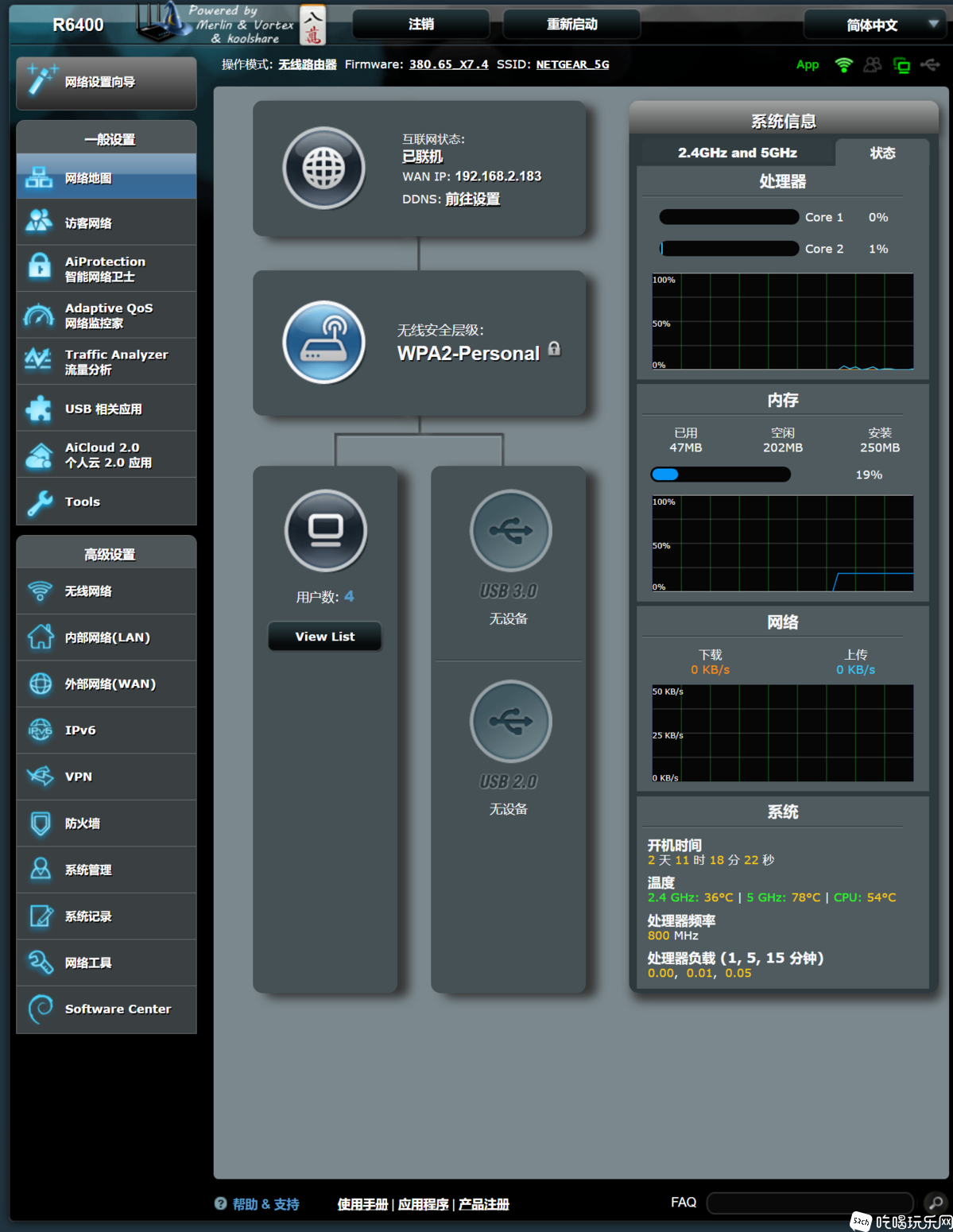Click the processor usage graph
Viewport: 953px width, 1232px height.
pyautogui.click(x=783, y=321)
